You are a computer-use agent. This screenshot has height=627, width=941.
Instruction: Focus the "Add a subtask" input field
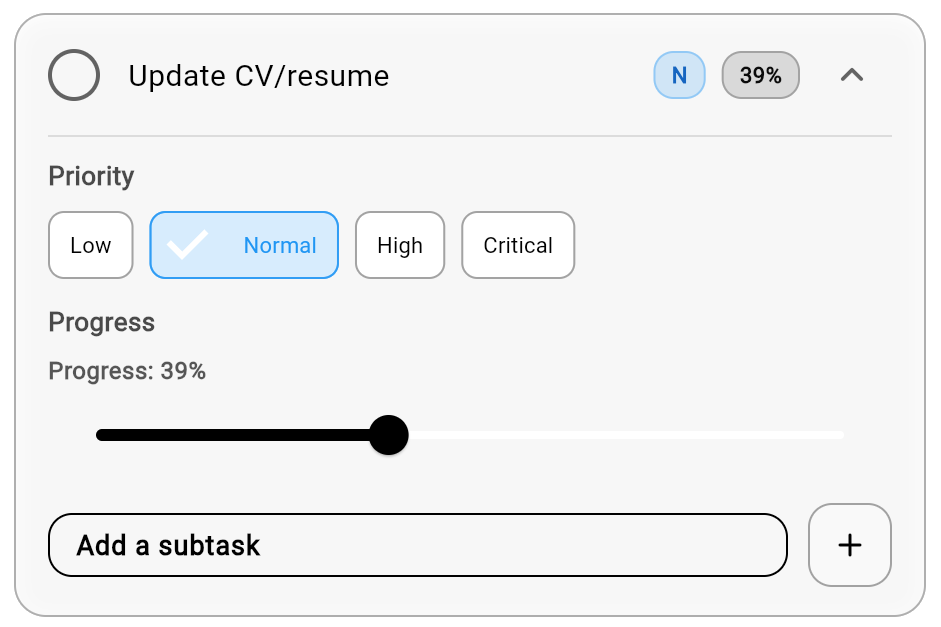coord(417,545)
